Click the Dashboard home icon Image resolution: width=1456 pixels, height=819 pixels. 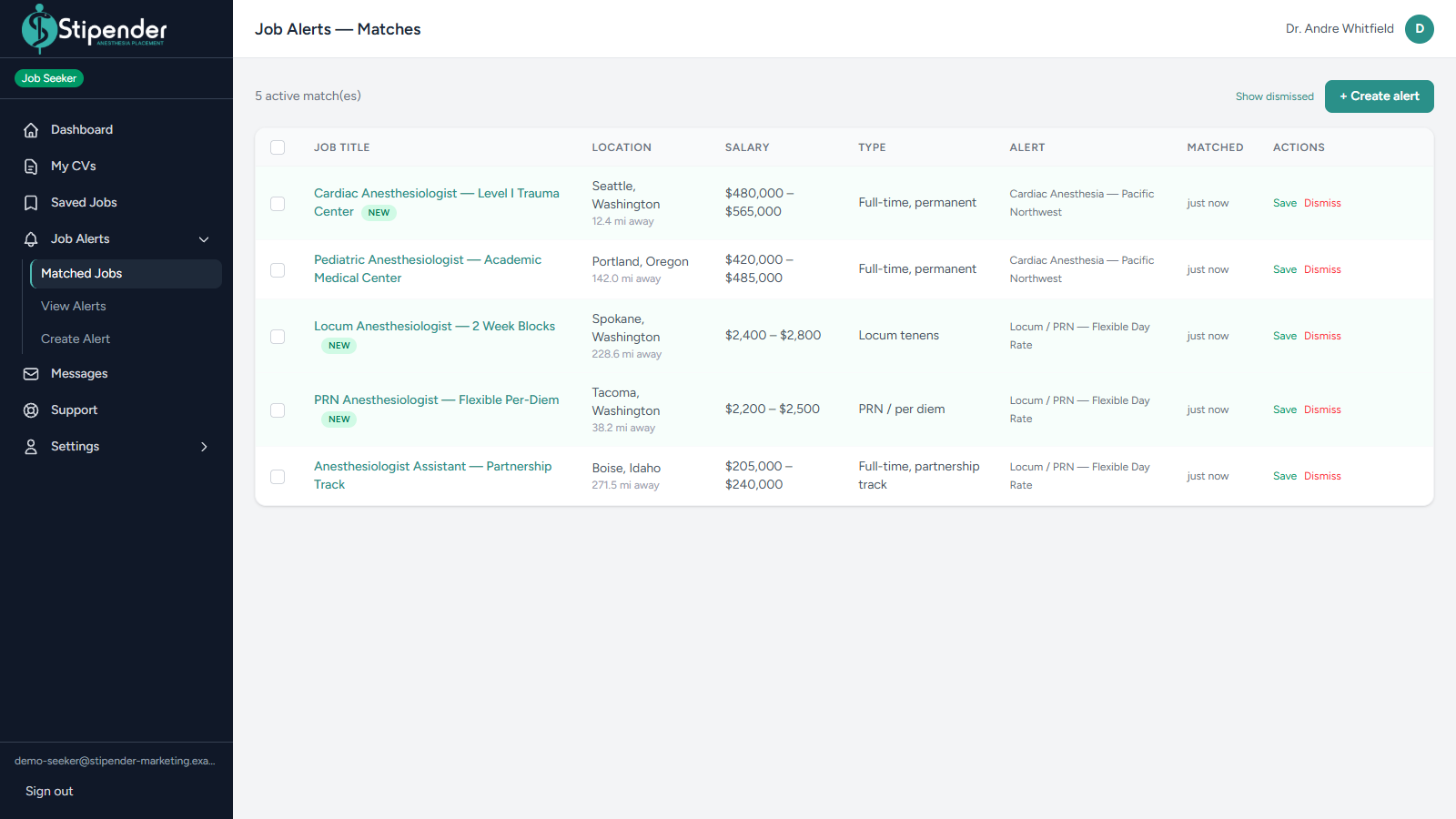[31, 130]
